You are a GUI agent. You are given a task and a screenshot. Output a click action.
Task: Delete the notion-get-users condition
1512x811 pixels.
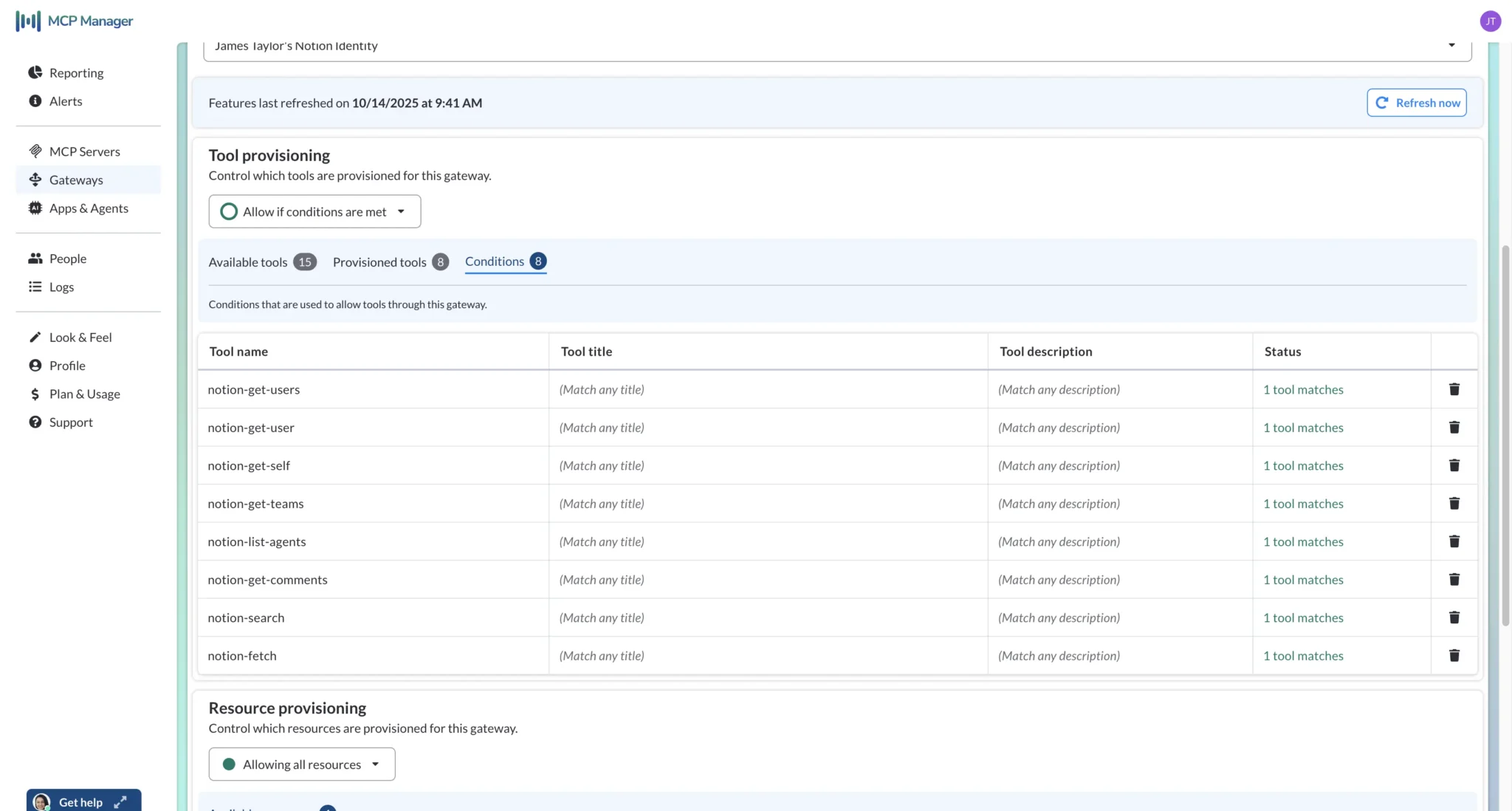(x=1454, y=389)
